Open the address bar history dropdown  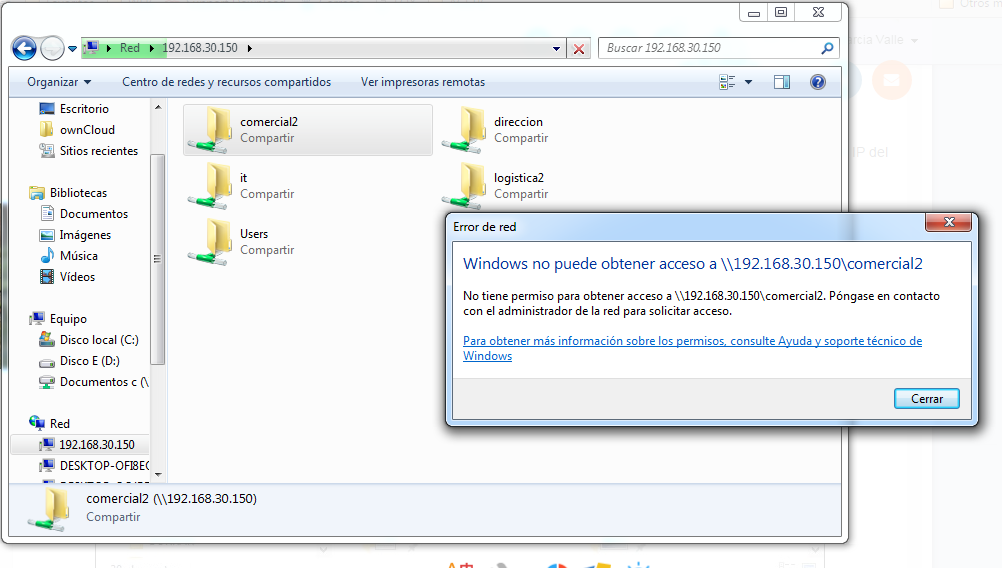point(557,49)
